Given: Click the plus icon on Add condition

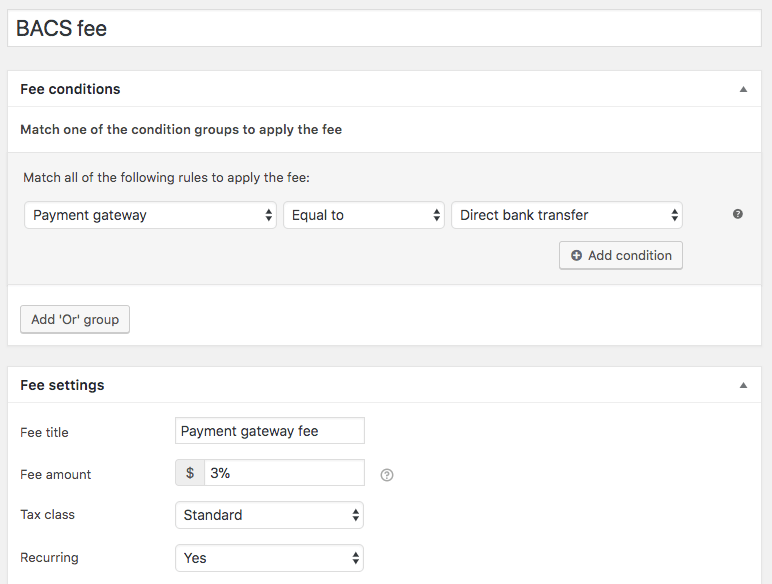Looking at the screenshot, I should pyautogui.click(x=576, y=256).
